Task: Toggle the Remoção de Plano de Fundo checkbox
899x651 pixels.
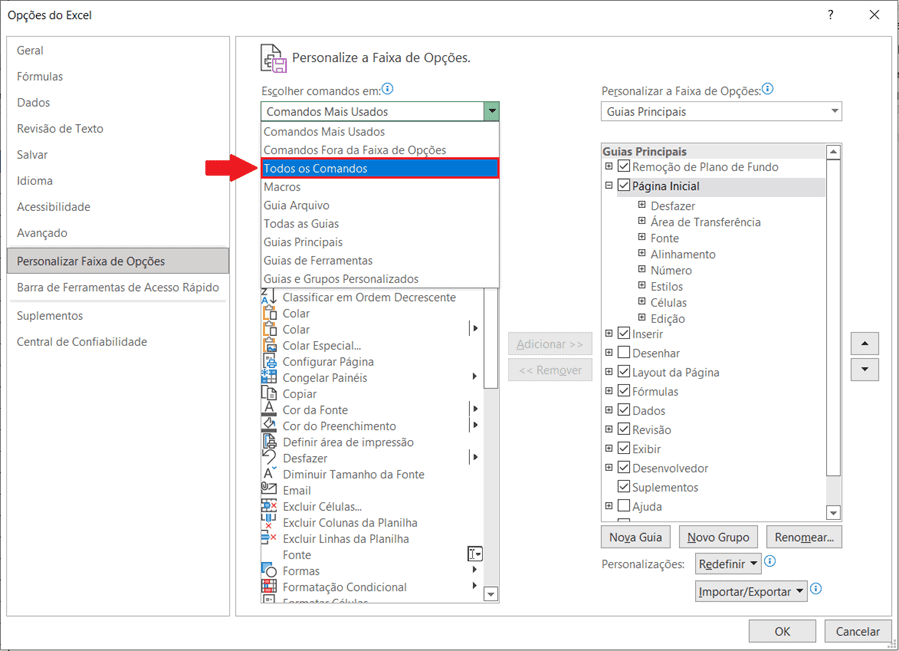Action: (x=624, y=166)
